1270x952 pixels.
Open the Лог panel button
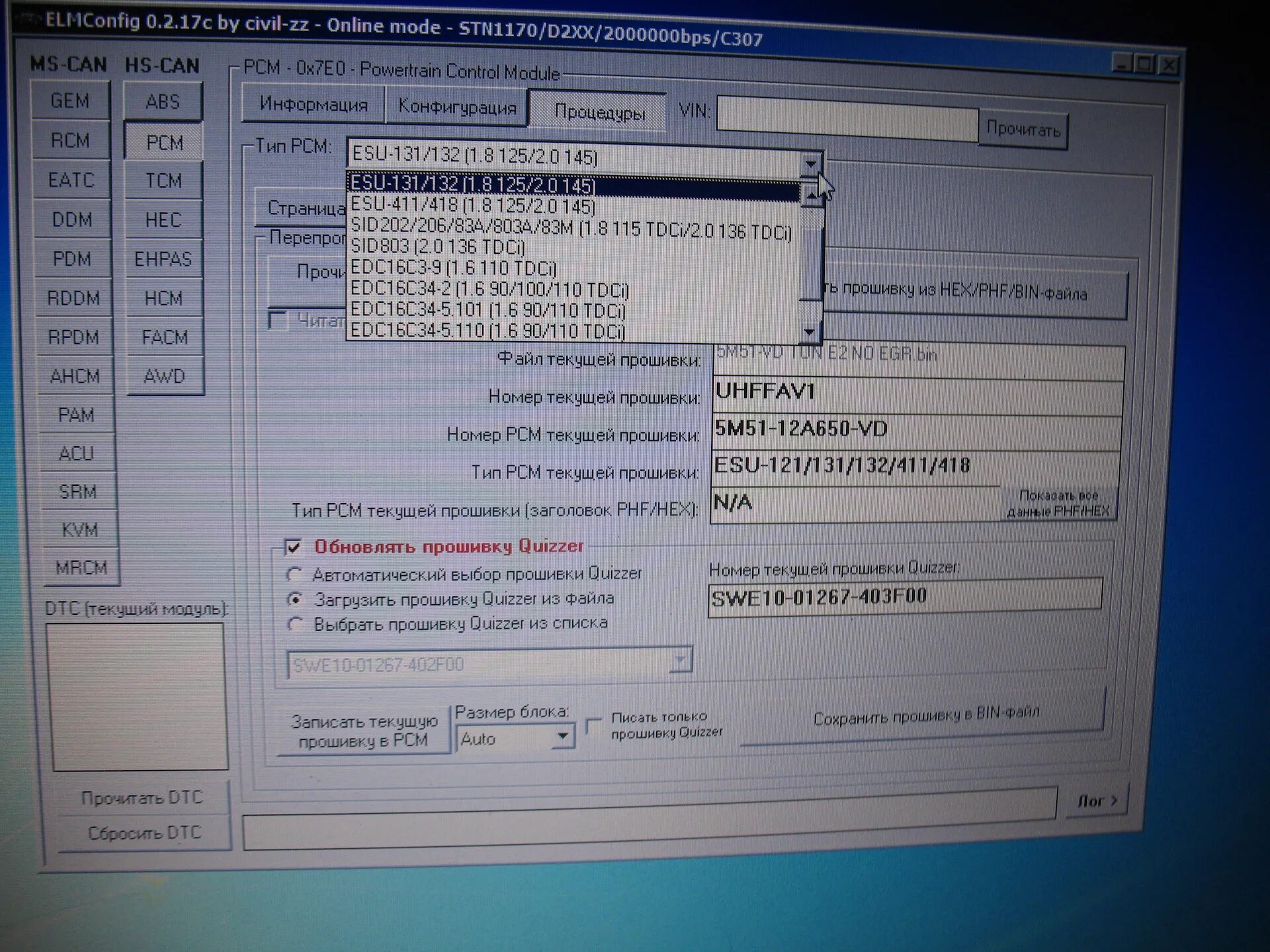pyautogui.click(x=1097, y=801)
